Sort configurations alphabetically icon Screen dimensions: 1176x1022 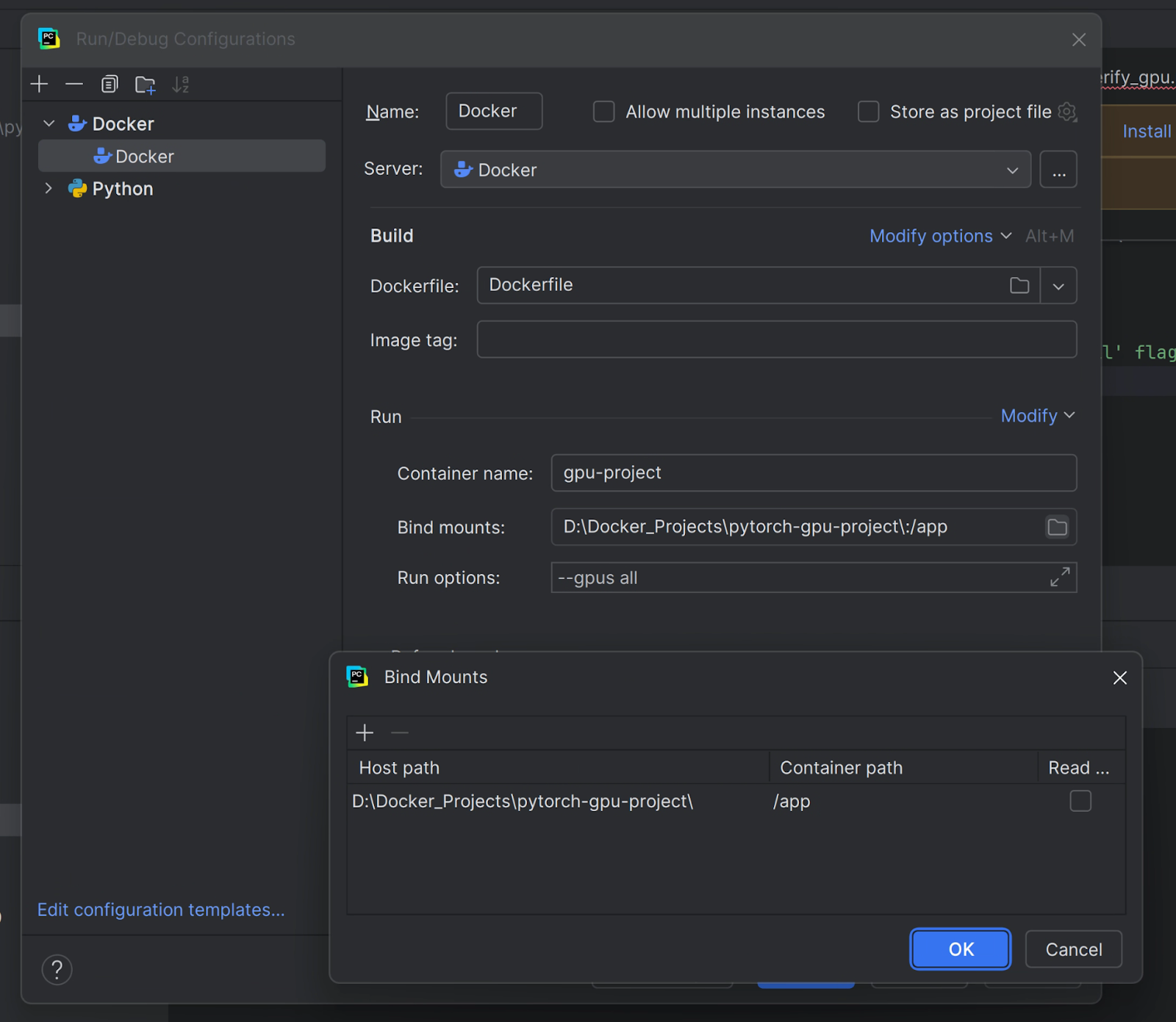coord(181,84)
